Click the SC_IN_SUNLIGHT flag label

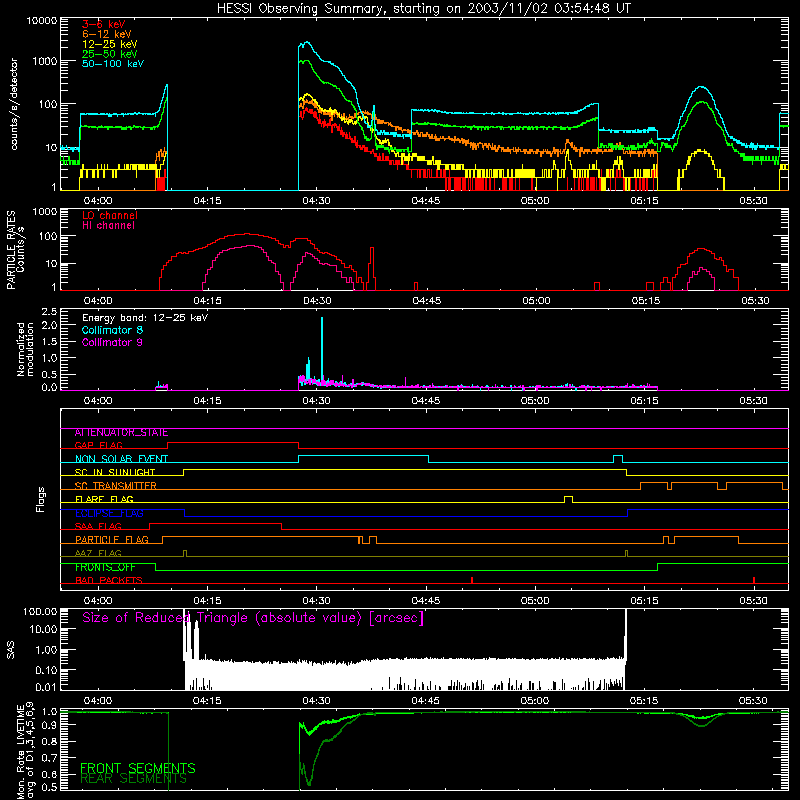coord(115,472)
